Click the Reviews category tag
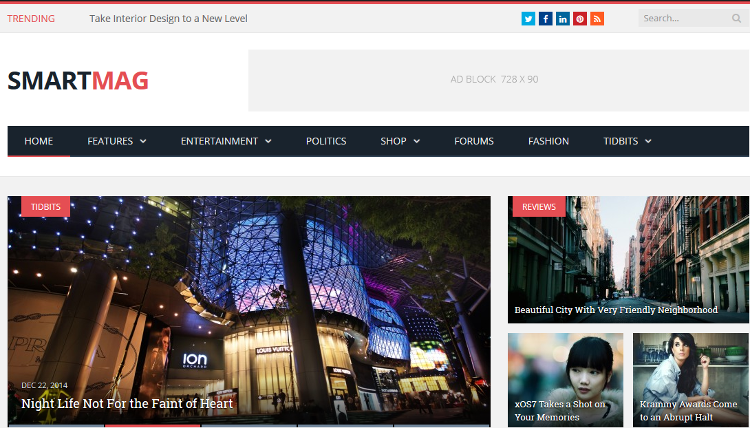 pos(539,207)
